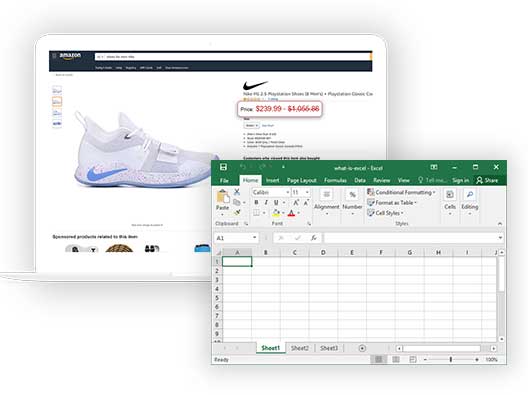The width and height of the screenshot is (528, 395).
Task: Click the Save icon in Excel title bar
Action: (223, 167)
